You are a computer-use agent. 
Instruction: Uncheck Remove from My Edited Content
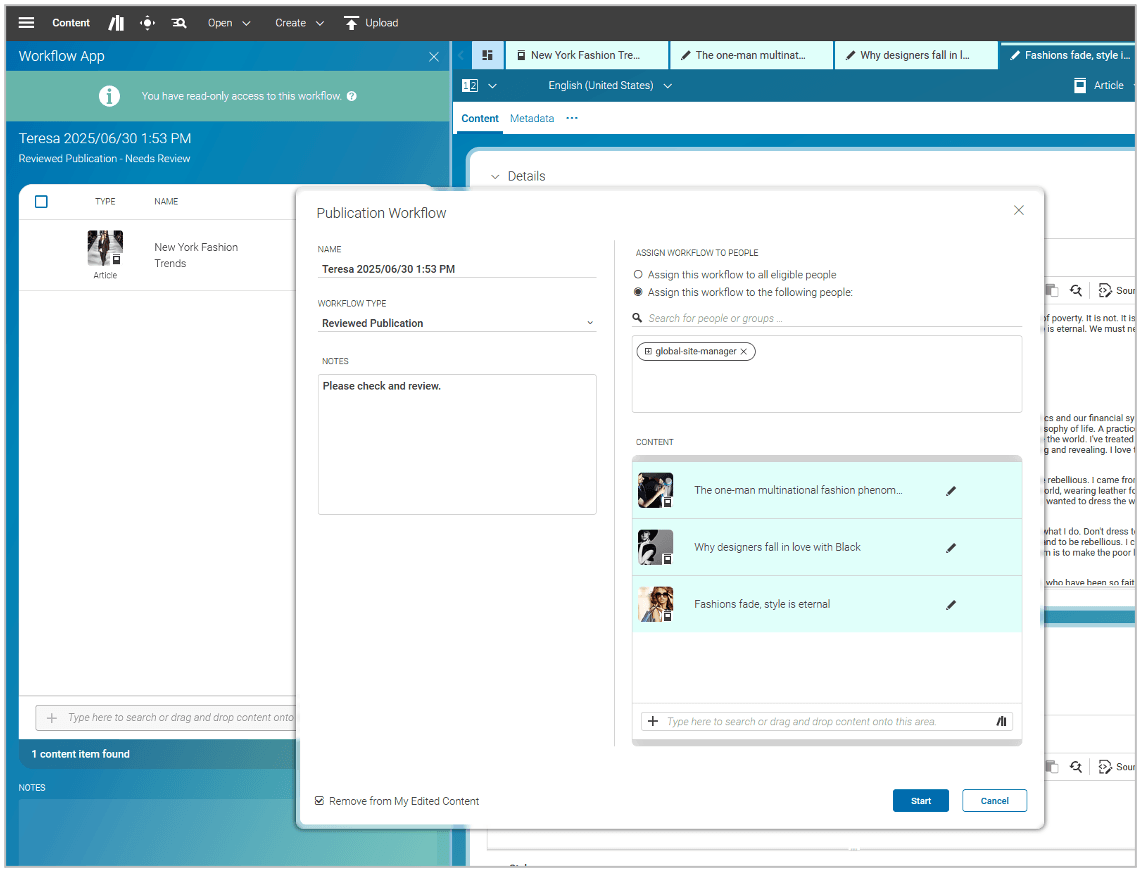coord(320,801)
